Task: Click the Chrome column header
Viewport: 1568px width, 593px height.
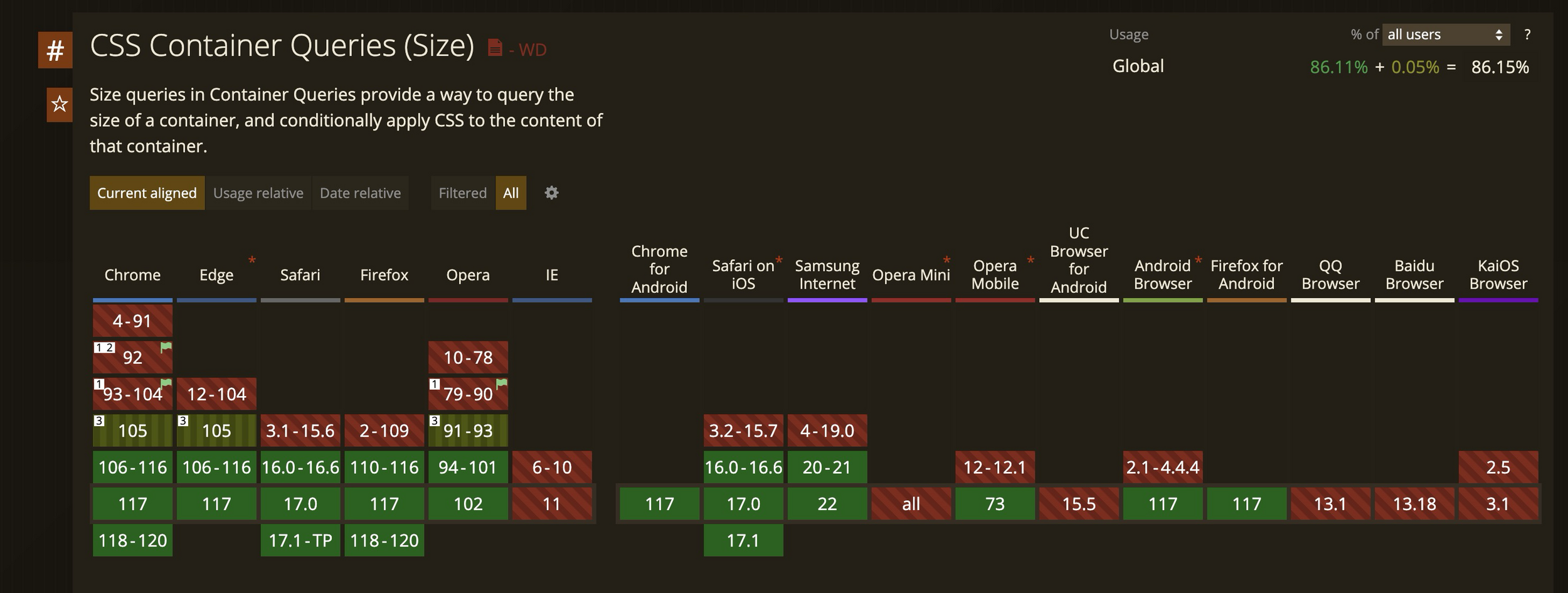Action: tap(132, 275)
